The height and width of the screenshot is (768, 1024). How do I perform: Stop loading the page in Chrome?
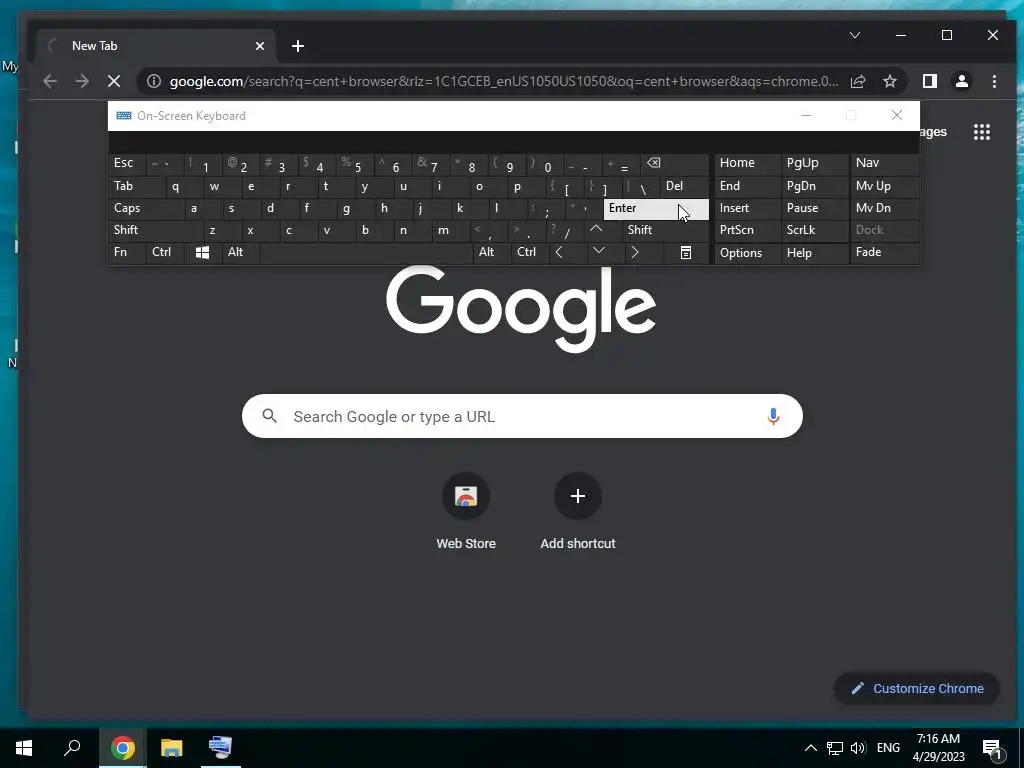114,81
